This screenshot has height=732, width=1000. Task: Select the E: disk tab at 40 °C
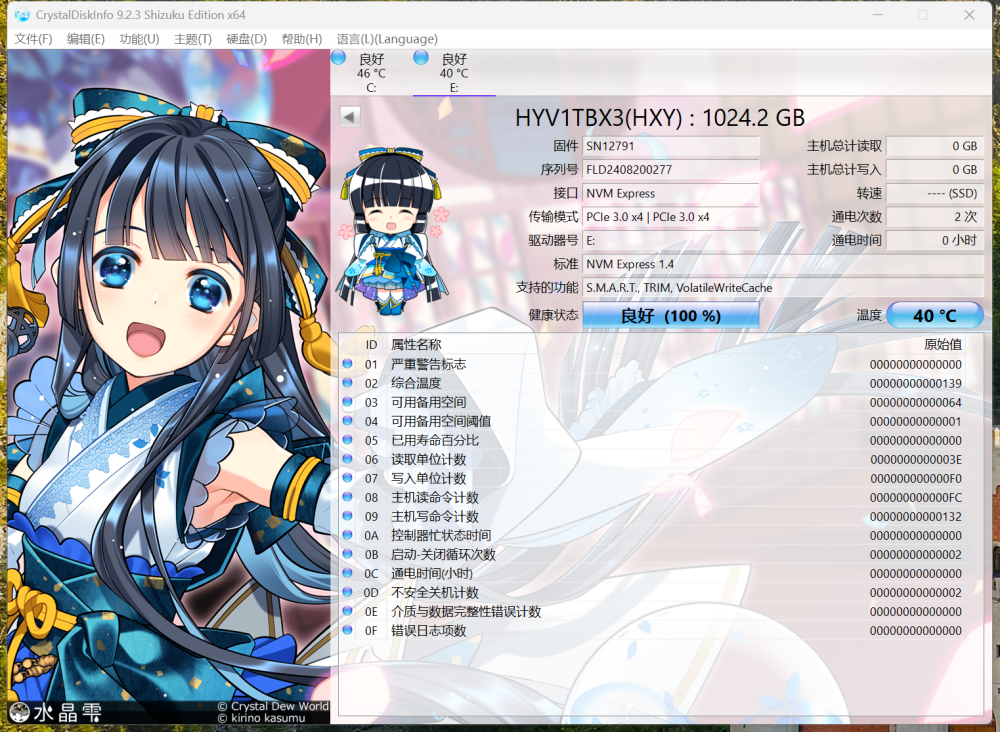point(454,73)
